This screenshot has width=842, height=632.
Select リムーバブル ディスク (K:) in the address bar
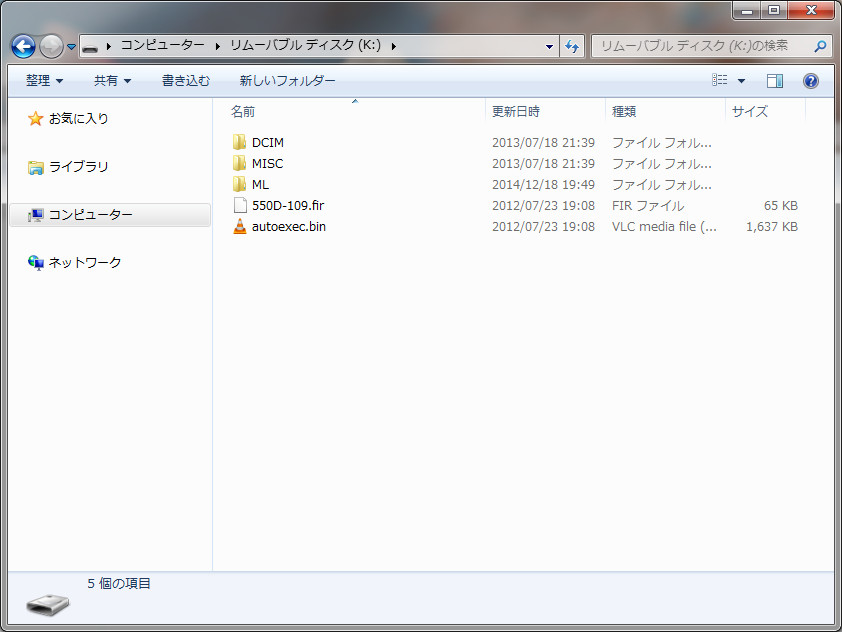[306, 45]
